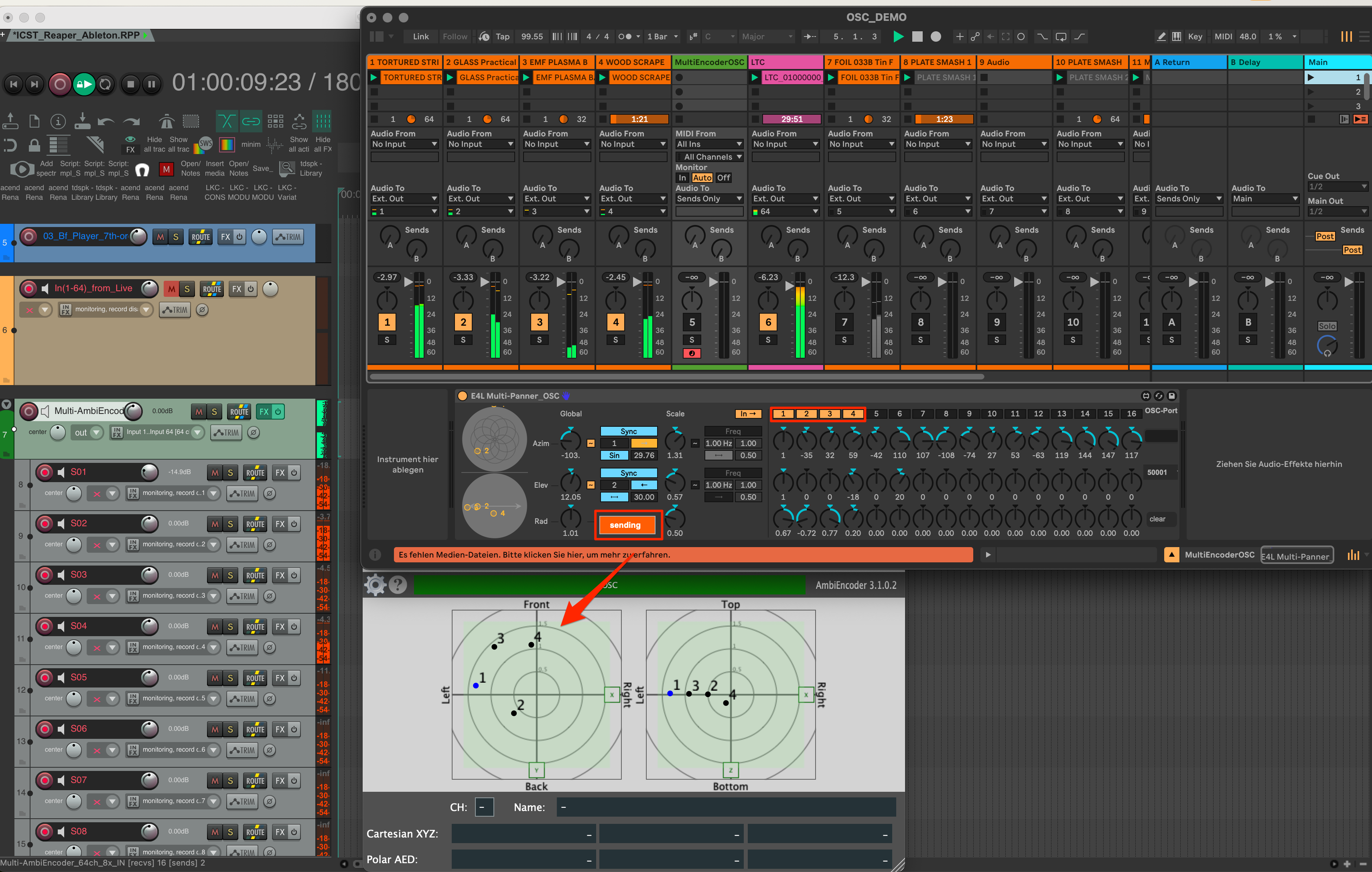Click the Reaper record button
Image resolution: width=1372 pixels, height=872 pixels.
tap(59, 84)
